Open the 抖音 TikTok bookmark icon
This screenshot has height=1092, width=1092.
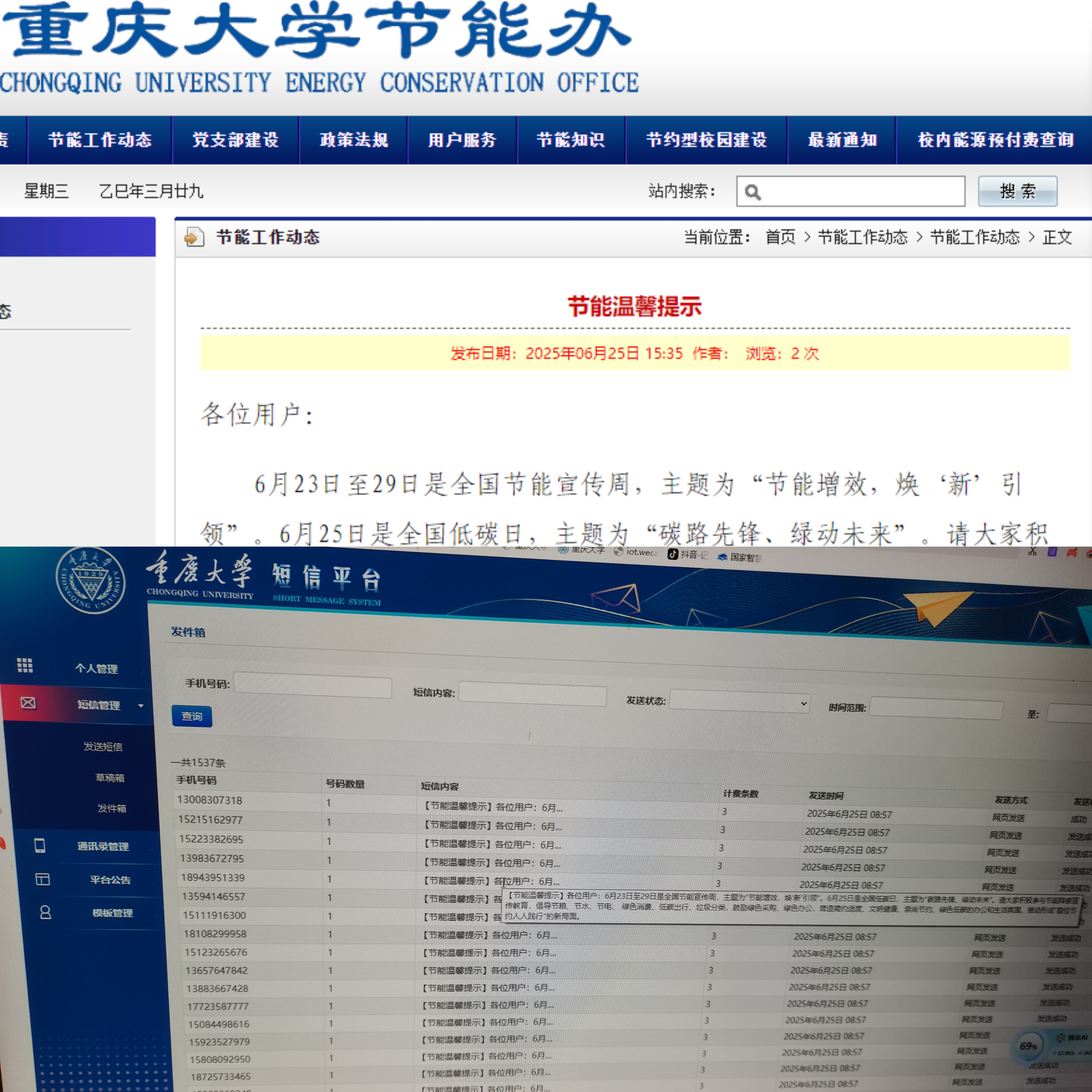(x=673, y=554)
